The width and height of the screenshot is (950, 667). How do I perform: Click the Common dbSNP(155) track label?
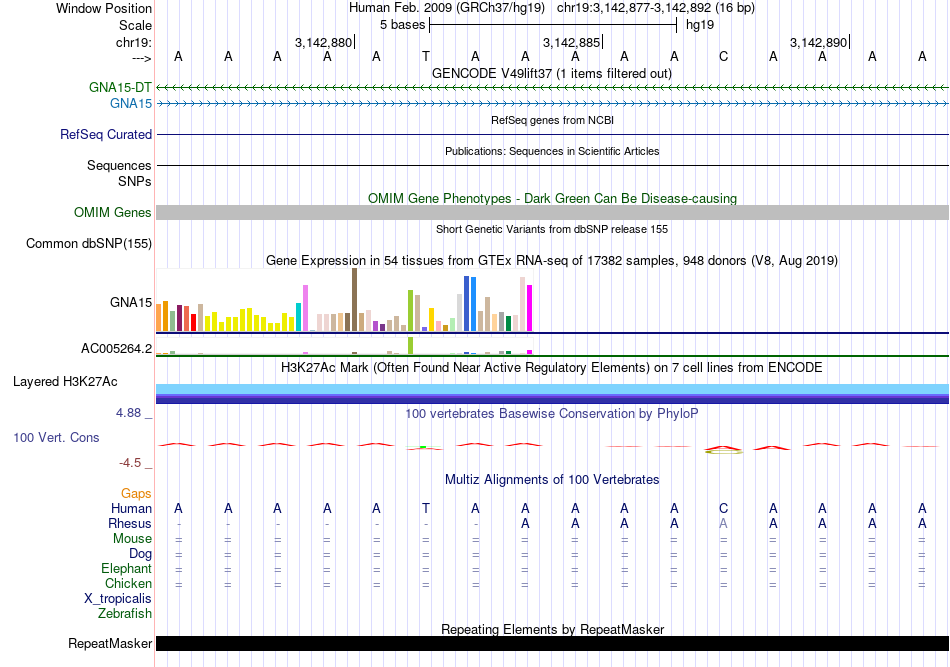(89, 244)
